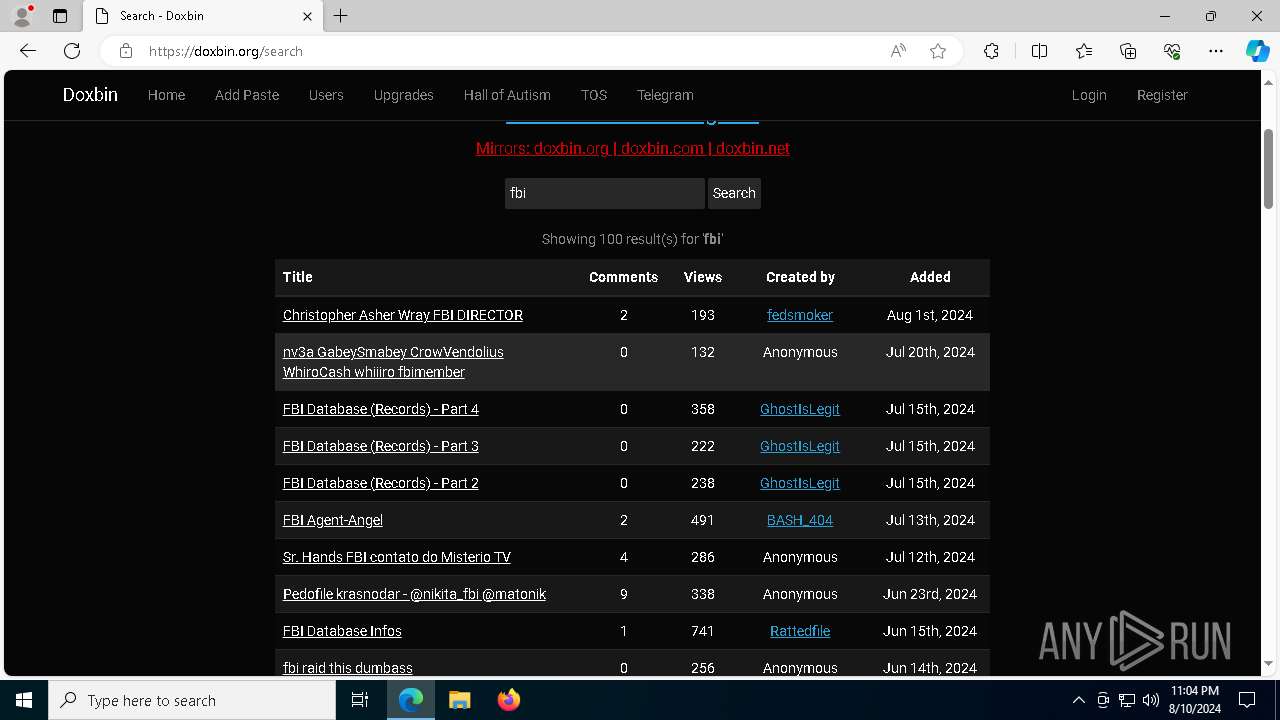1280x720 pixels.
Task: Open the Extensions puzzle icon
Action: (x=991, y=51)
